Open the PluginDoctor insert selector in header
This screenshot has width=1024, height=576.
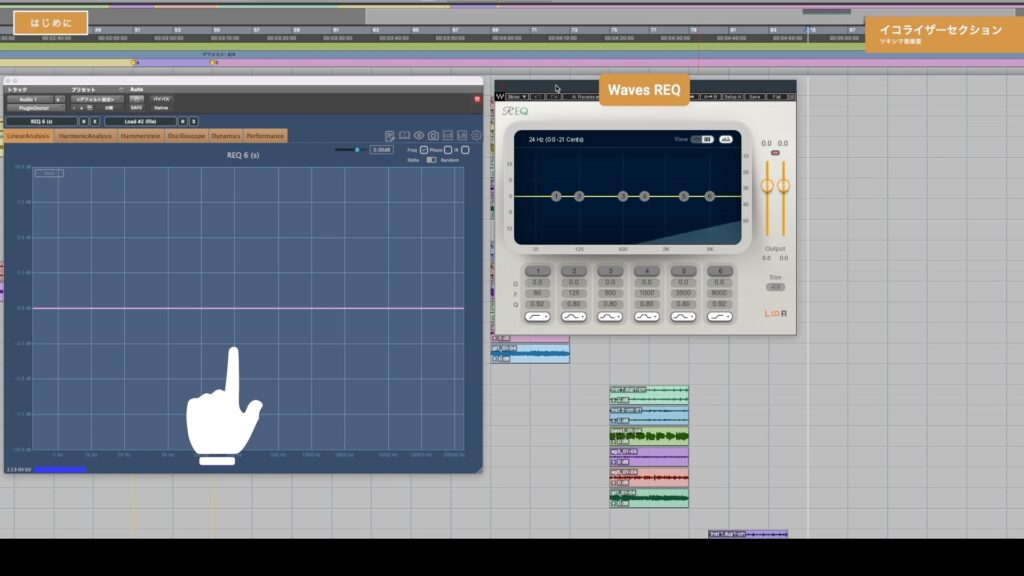(x=36, y=108)
